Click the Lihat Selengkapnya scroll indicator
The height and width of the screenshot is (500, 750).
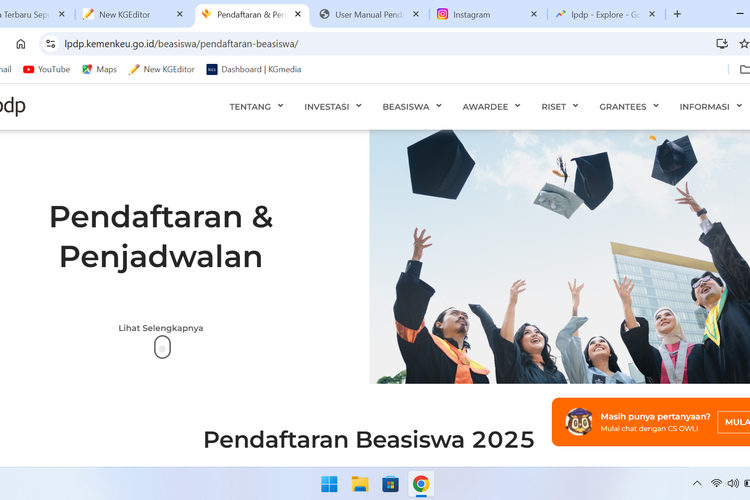pyautogui.click(x=162, y=347)
